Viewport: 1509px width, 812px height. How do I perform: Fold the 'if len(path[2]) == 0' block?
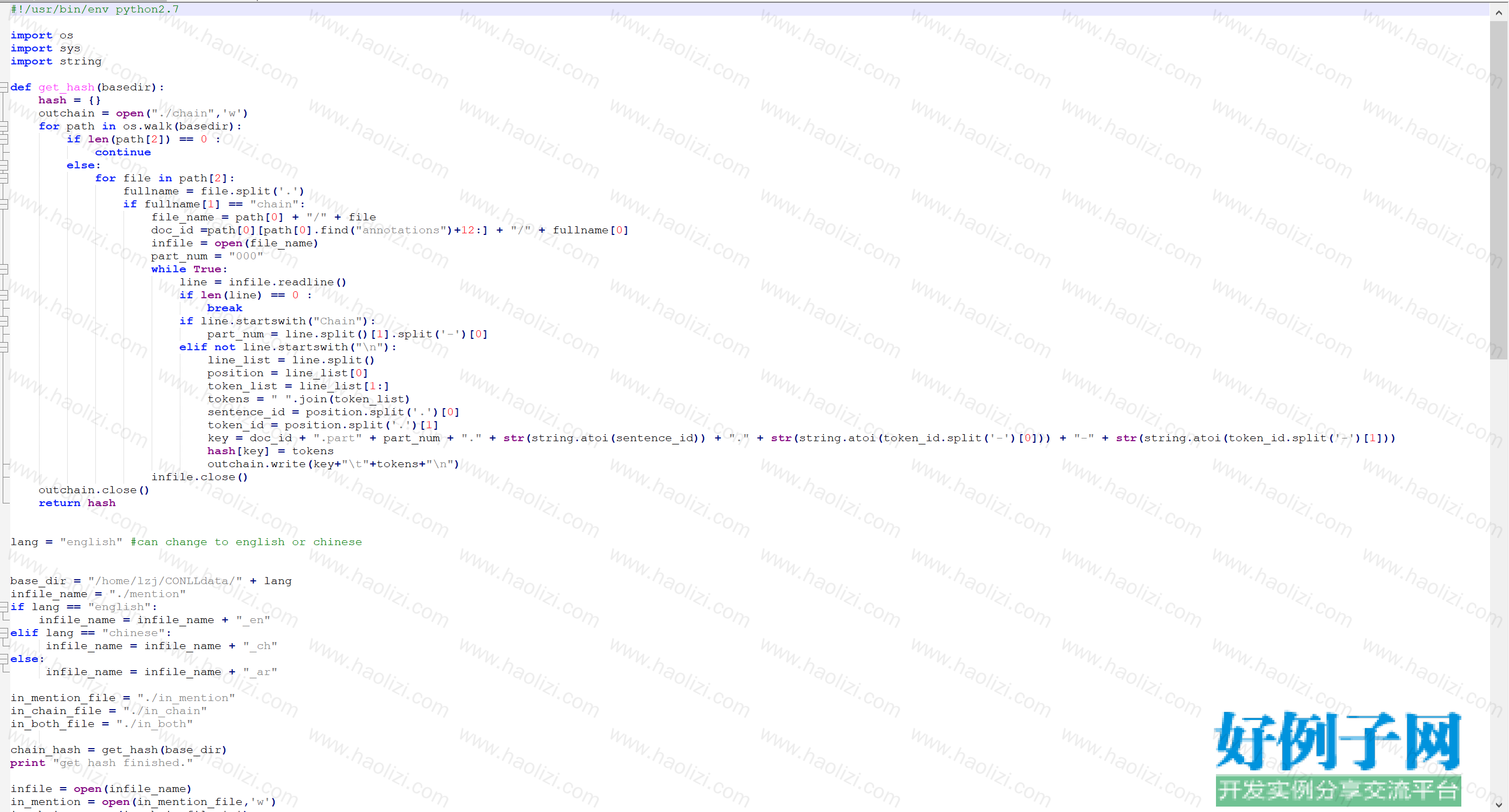(4, 139)
